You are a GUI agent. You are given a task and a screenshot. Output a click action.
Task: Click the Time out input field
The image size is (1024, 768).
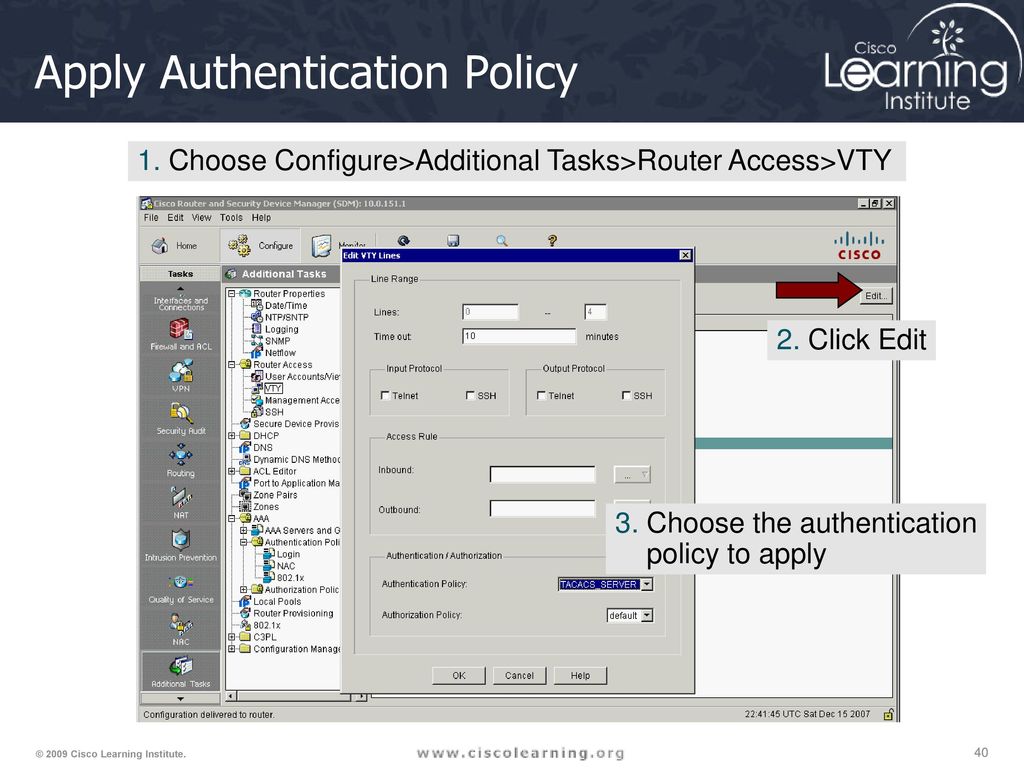(x=519, y=336)
